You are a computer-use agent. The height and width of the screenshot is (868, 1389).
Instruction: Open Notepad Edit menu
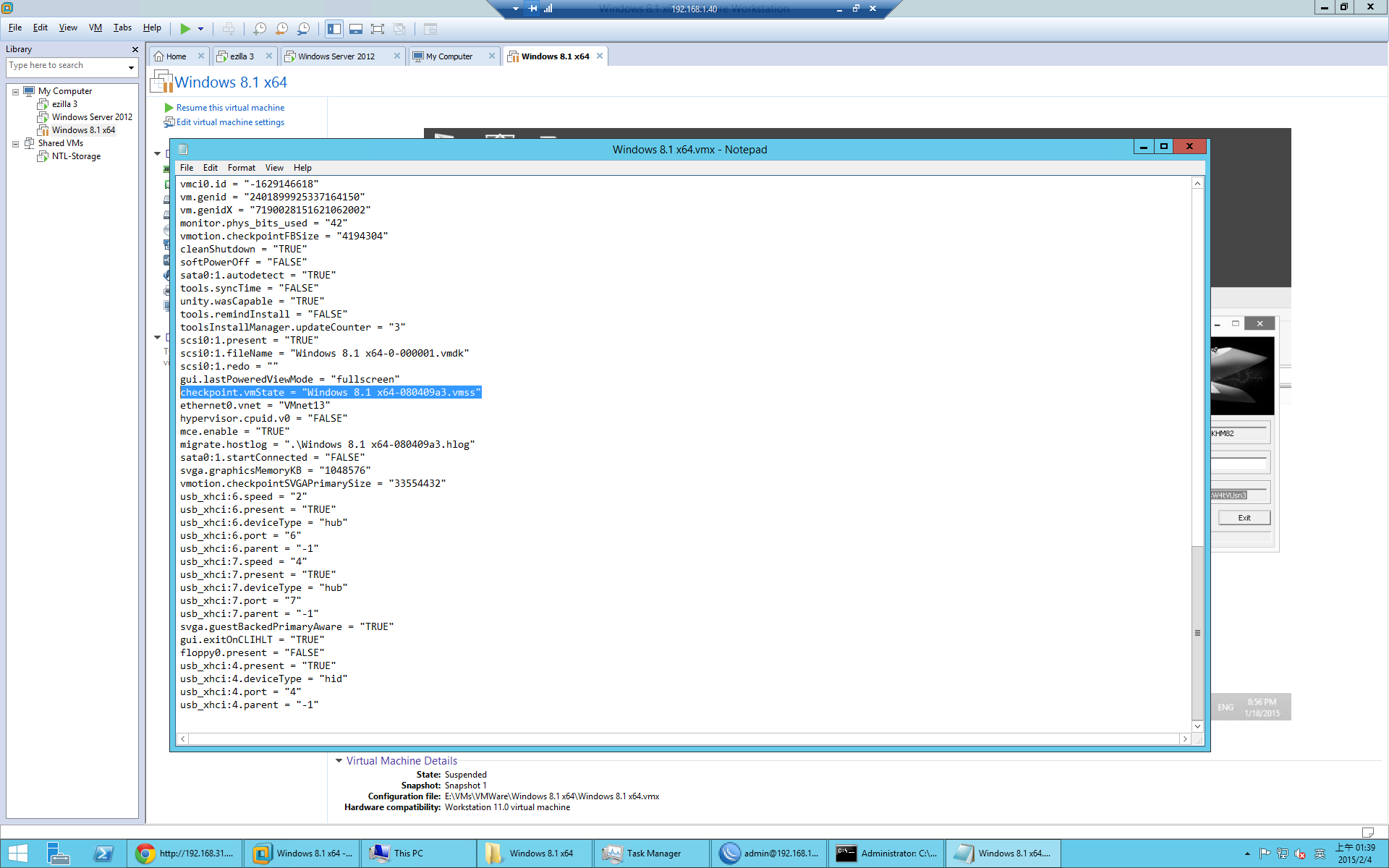point(211,168)
